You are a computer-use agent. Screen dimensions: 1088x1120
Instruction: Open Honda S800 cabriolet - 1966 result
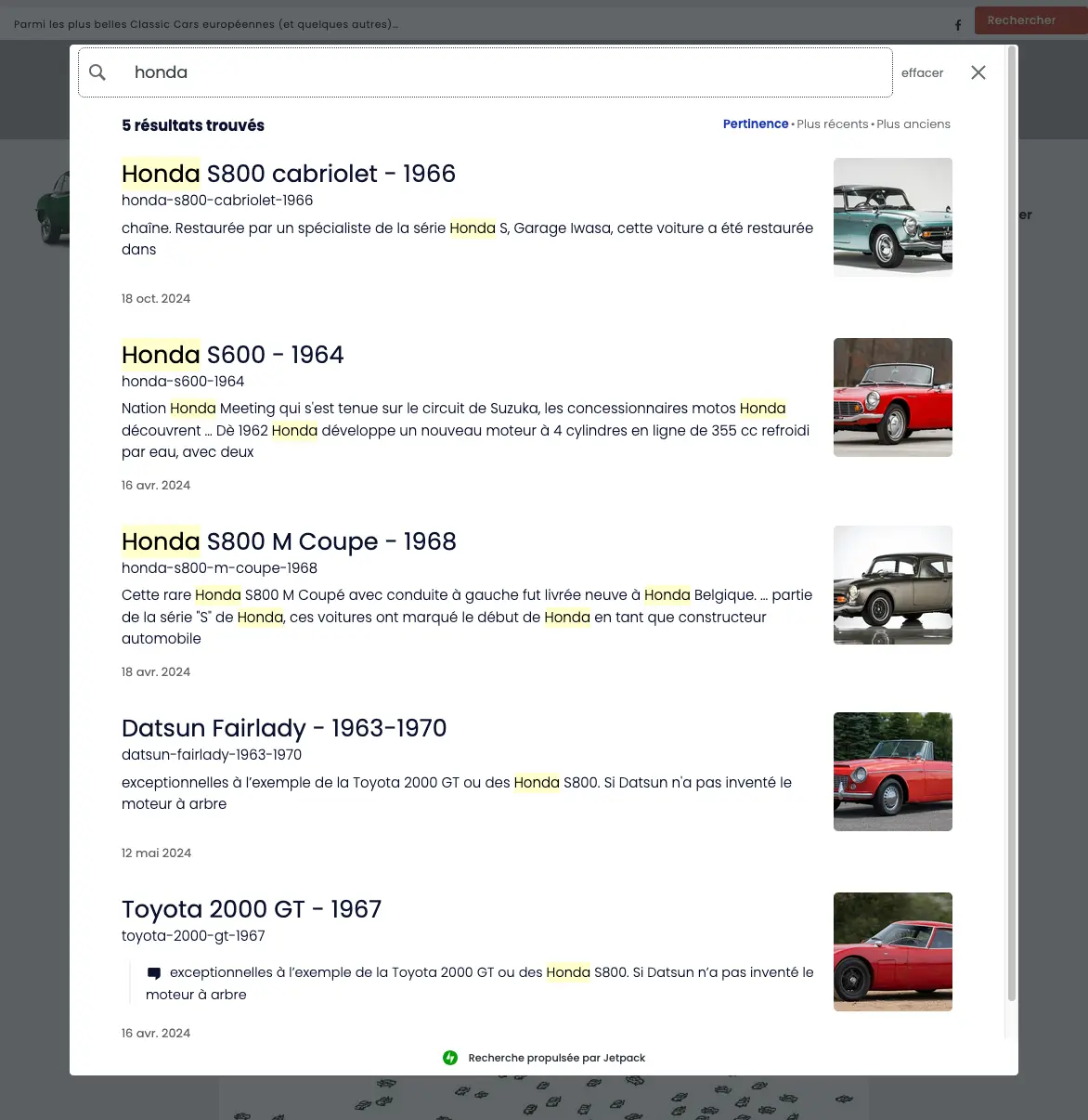[289, 174]
